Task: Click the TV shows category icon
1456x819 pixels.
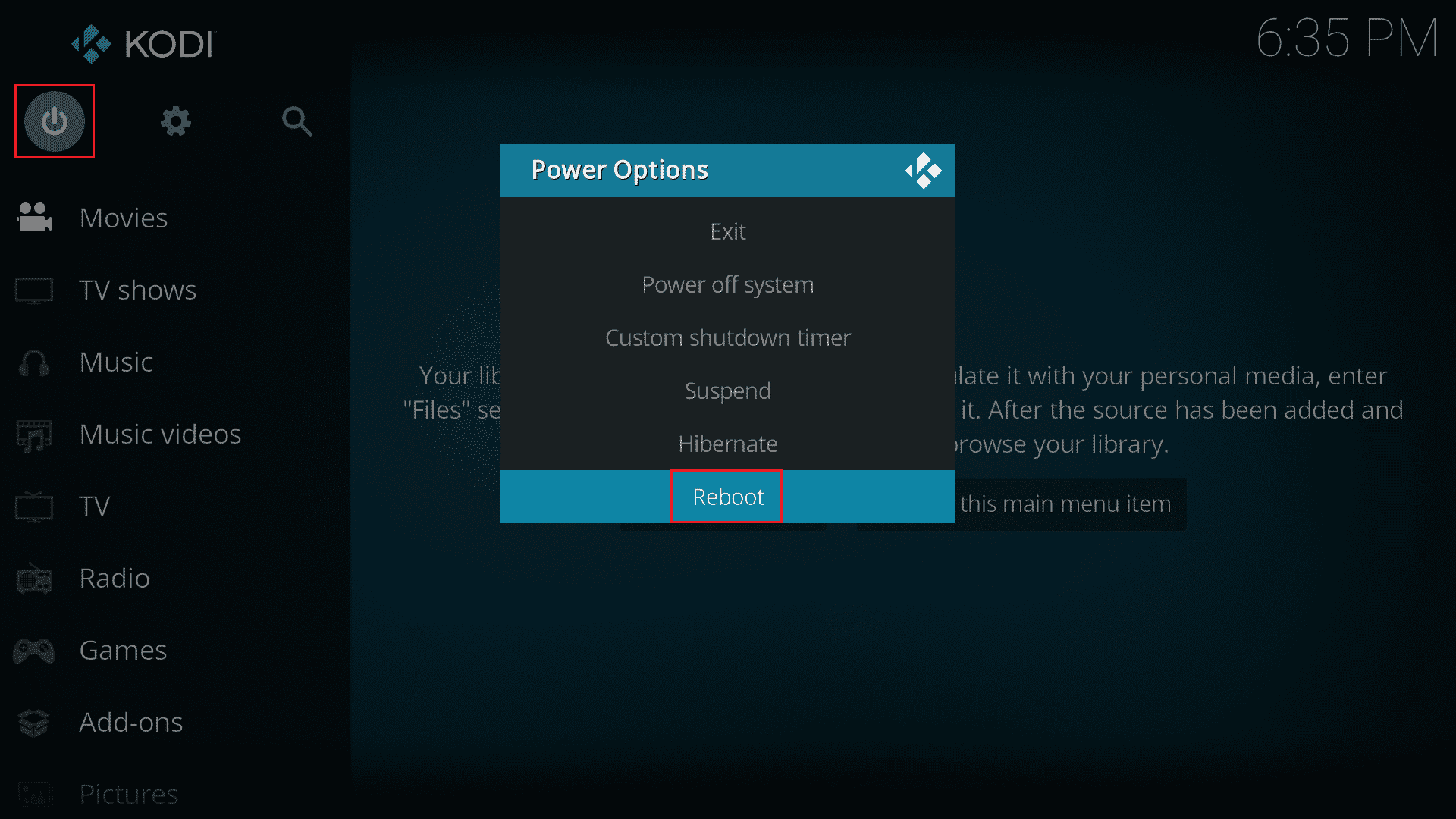Action: (x=35, y=289)
